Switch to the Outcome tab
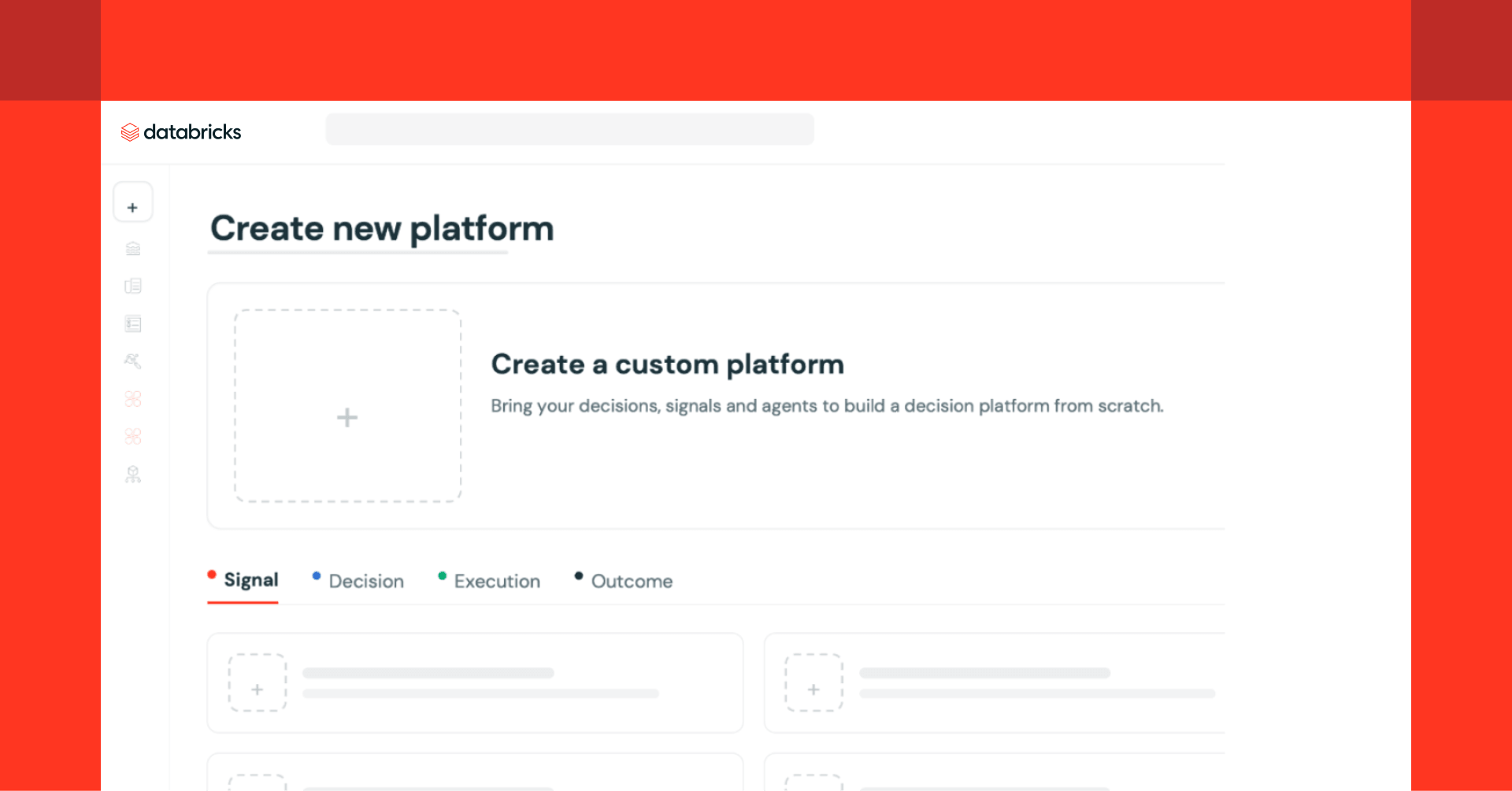The width and height of the screenshot is (1512, 791). (624, 581)
